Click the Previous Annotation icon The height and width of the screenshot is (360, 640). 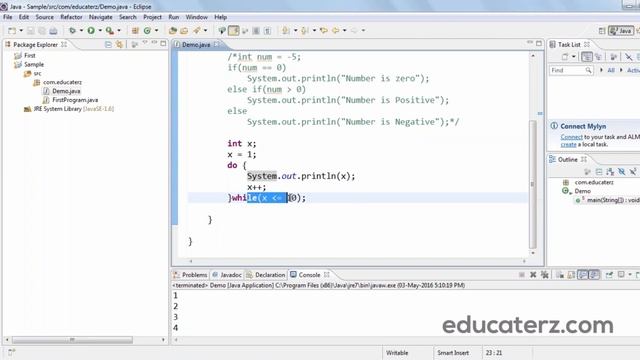click(305, 31)
